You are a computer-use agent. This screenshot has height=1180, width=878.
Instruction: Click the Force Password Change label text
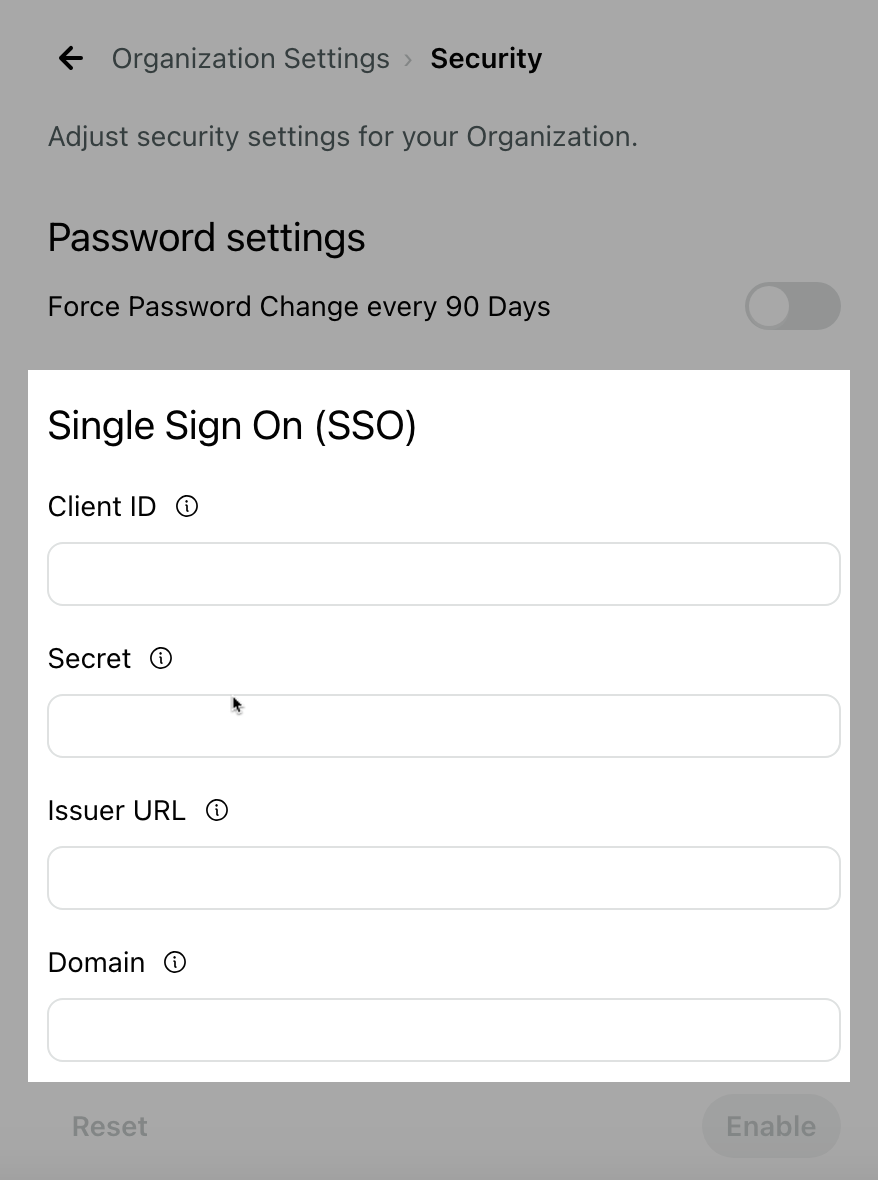pyautogui.click(x=299, y=307)
